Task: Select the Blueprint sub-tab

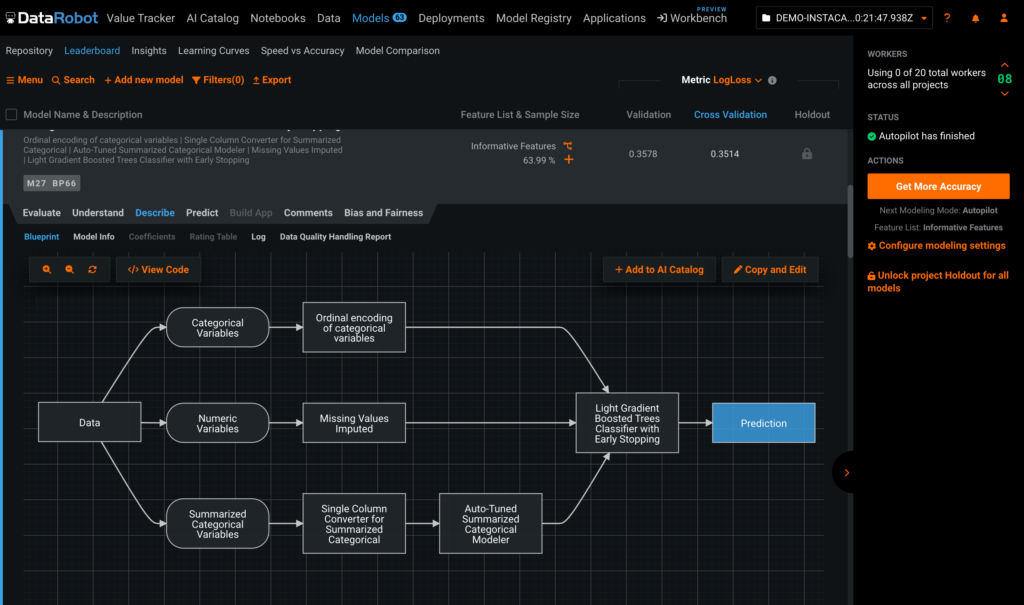Action: pos(42,237)
